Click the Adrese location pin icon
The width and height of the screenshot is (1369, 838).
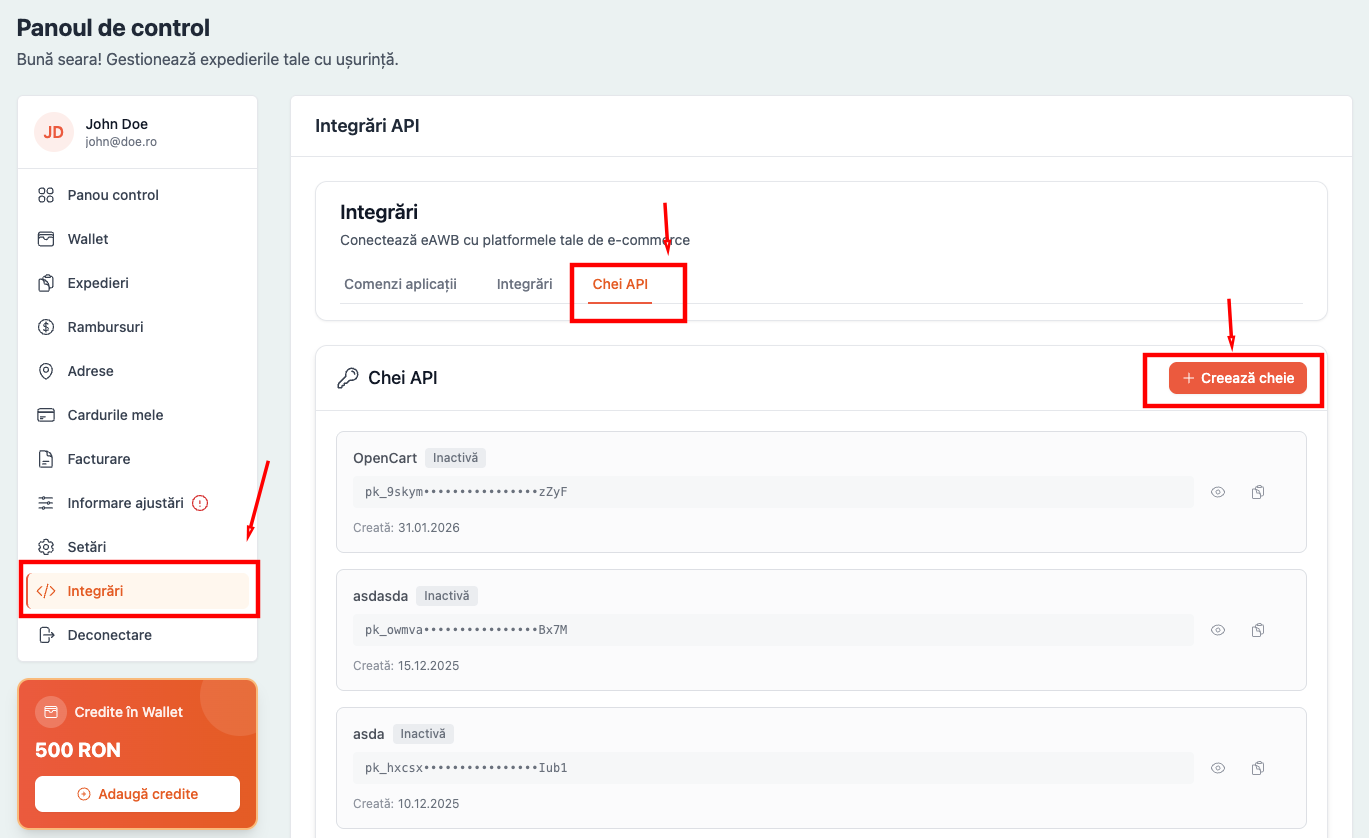pyautogui.click(x=46, y=371)
